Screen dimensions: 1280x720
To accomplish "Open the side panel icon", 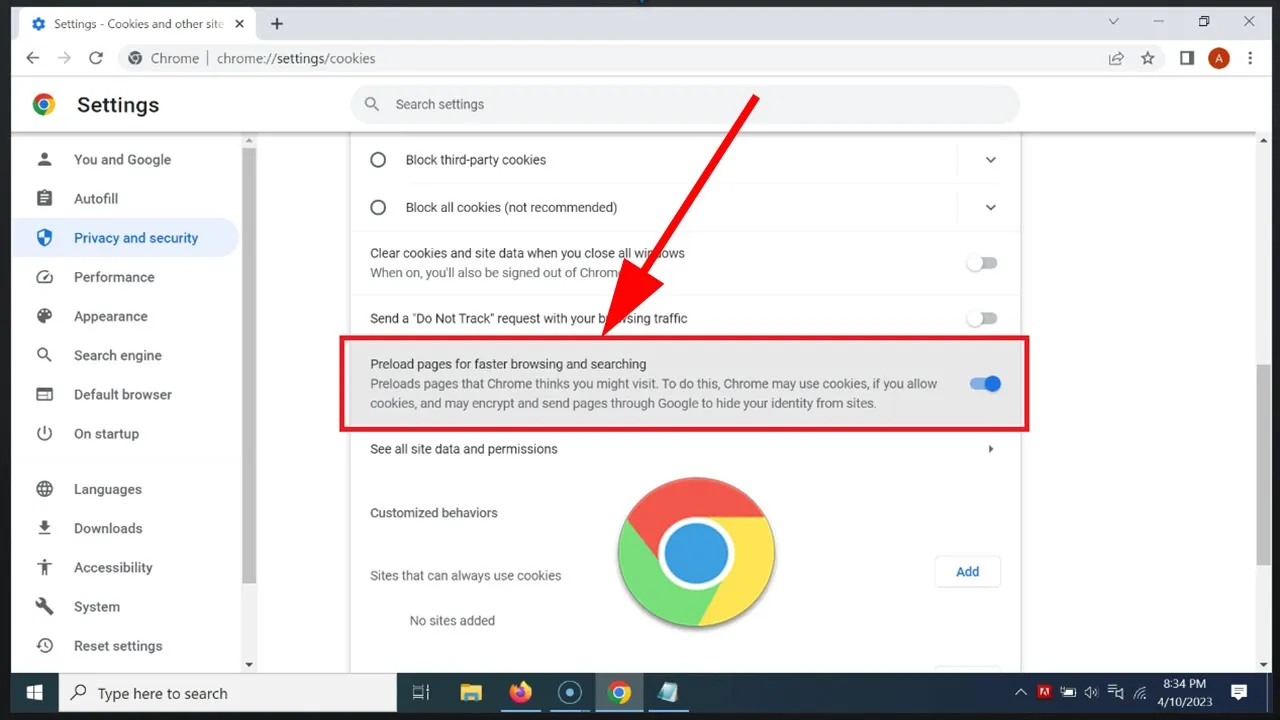I will [x=1187, y=58].
